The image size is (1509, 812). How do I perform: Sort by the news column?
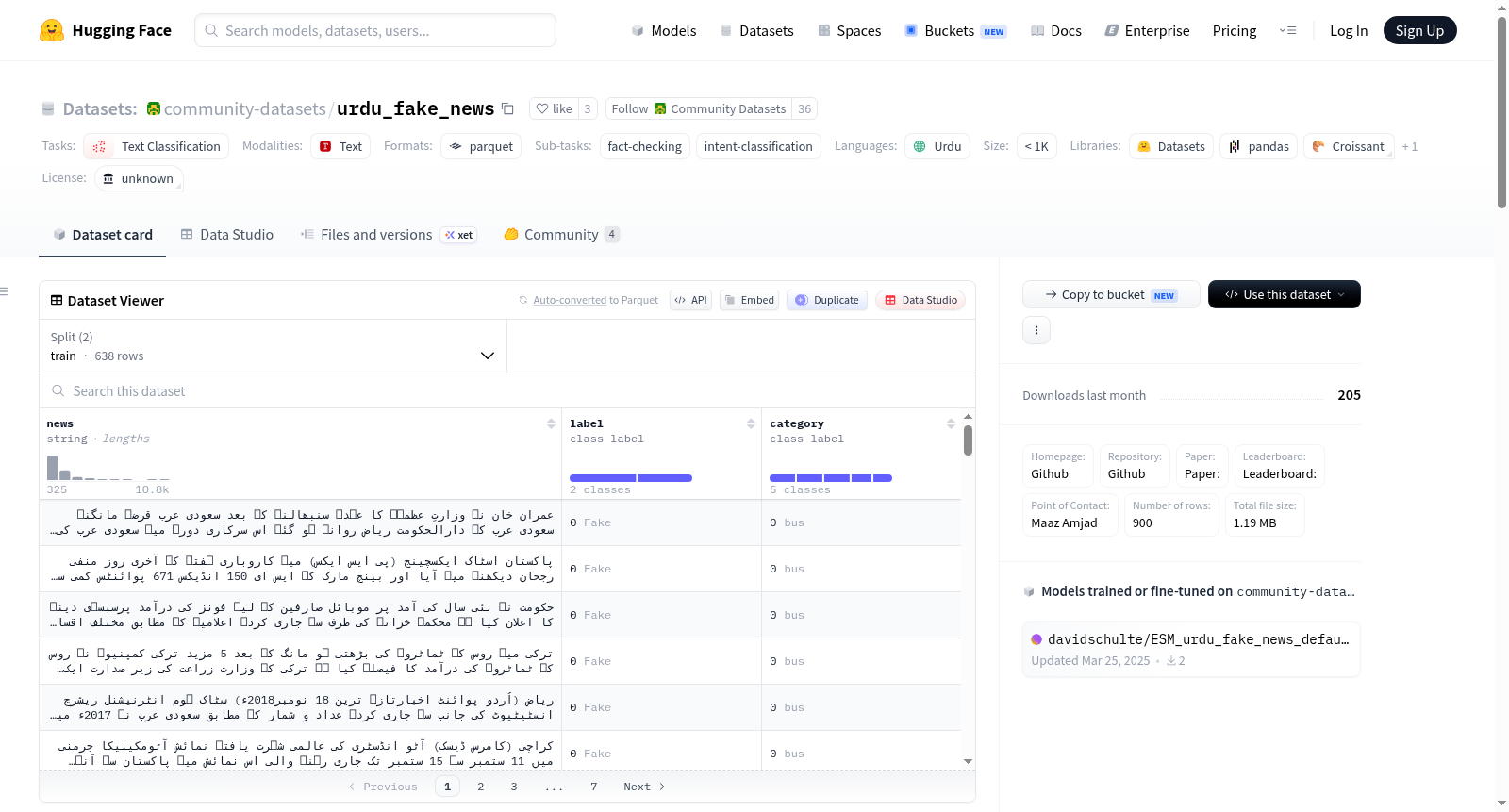click(x=551, y=424)
